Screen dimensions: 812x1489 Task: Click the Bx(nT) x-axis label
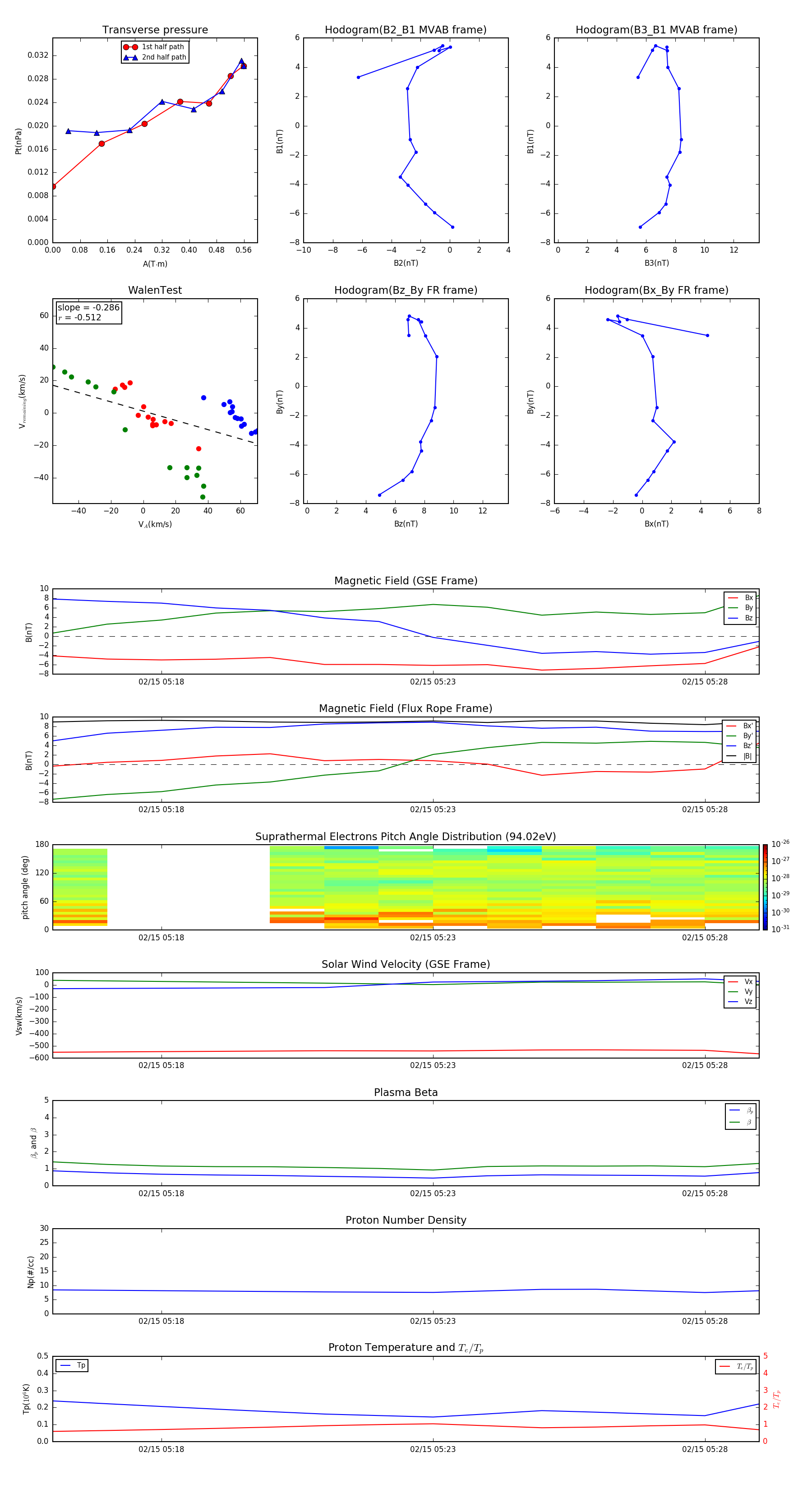point(656,524)
